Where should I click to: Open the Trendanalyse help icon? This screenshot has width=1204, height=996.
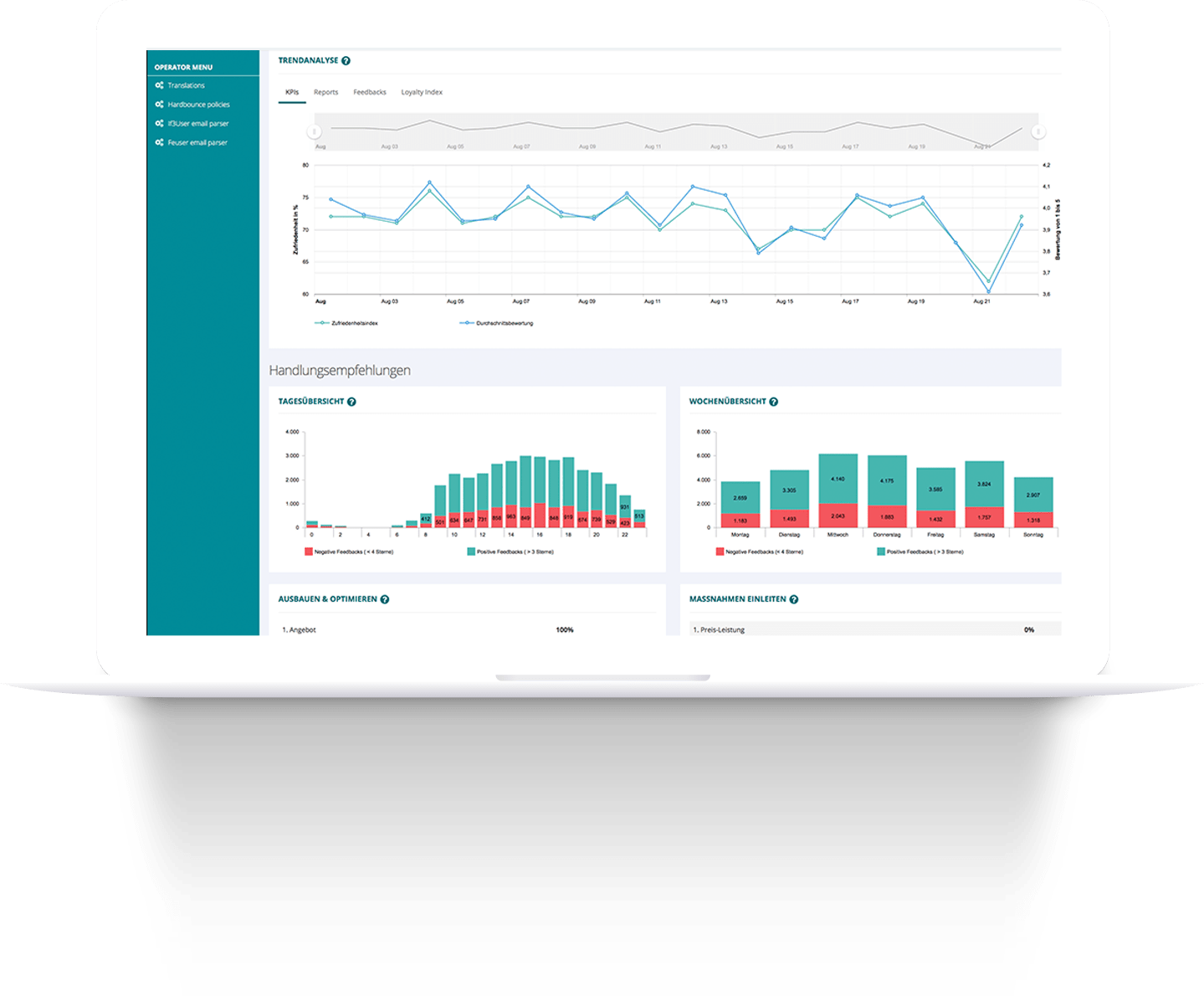click(x=346, y=61)
